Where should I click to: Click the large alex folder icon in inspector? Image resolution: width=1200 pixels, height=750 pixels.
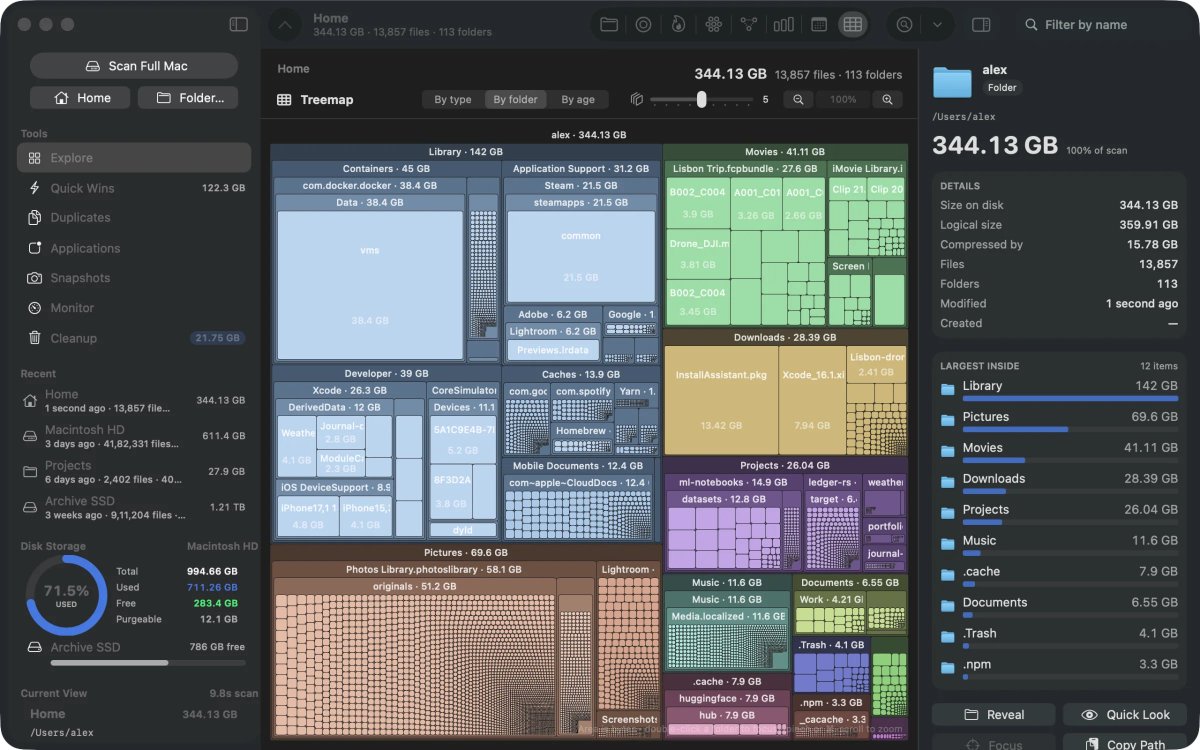952,80
